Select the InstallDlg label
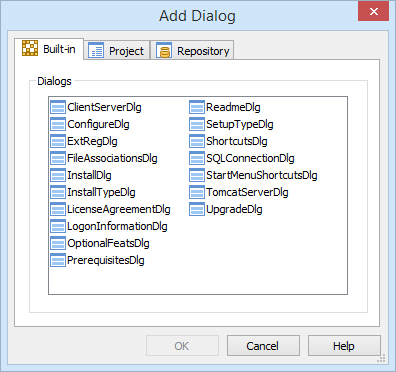The image size is (396, 372). [89, 175]
